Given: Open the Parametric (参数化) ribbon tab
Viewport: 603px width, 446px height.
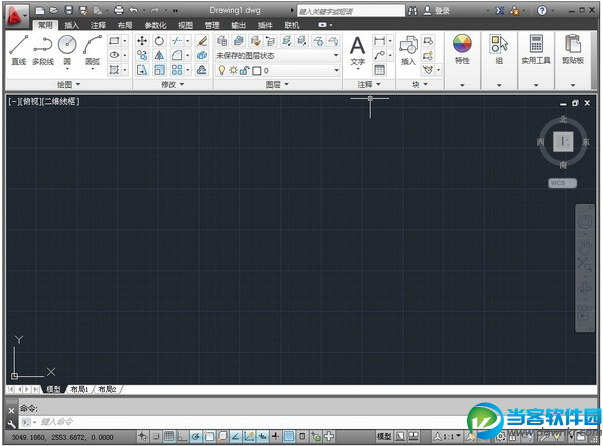Looking at the screenshot, I should 155,25.
